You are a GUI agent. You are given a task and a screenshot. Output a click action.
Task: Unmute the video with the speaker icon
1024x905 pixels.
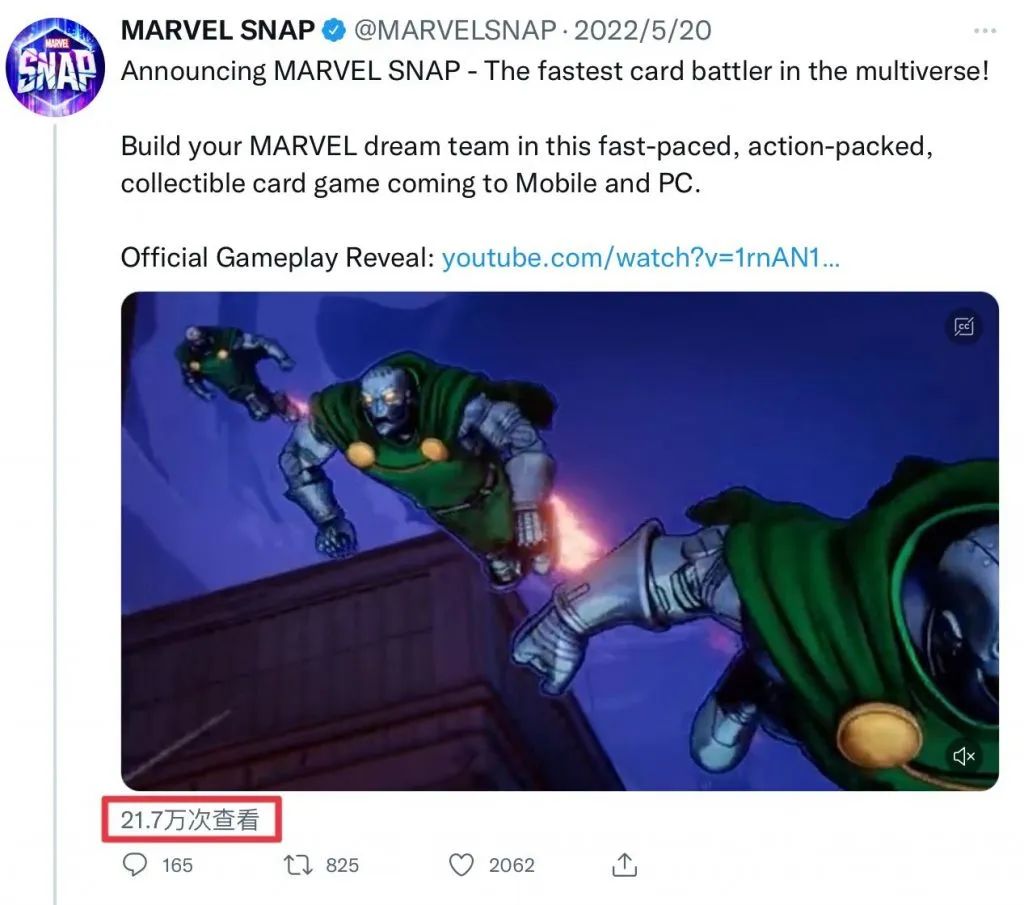(x=964, y=756)
